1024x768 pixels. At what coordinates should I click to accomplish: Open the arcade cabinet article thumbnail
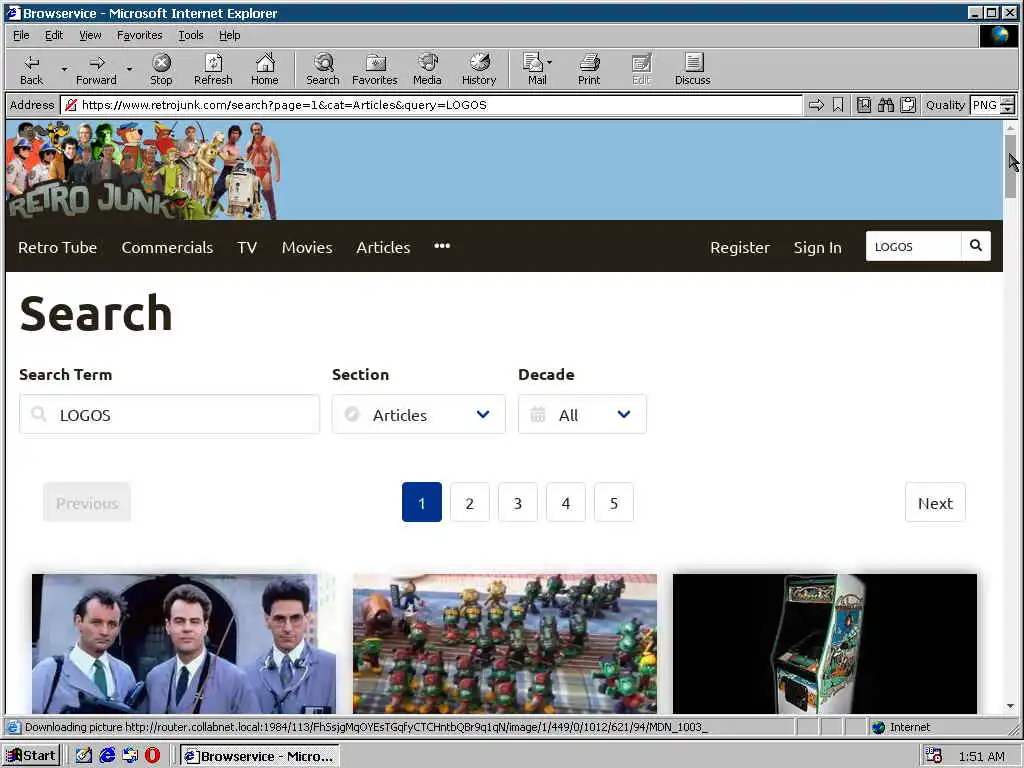tap(825, 643)
